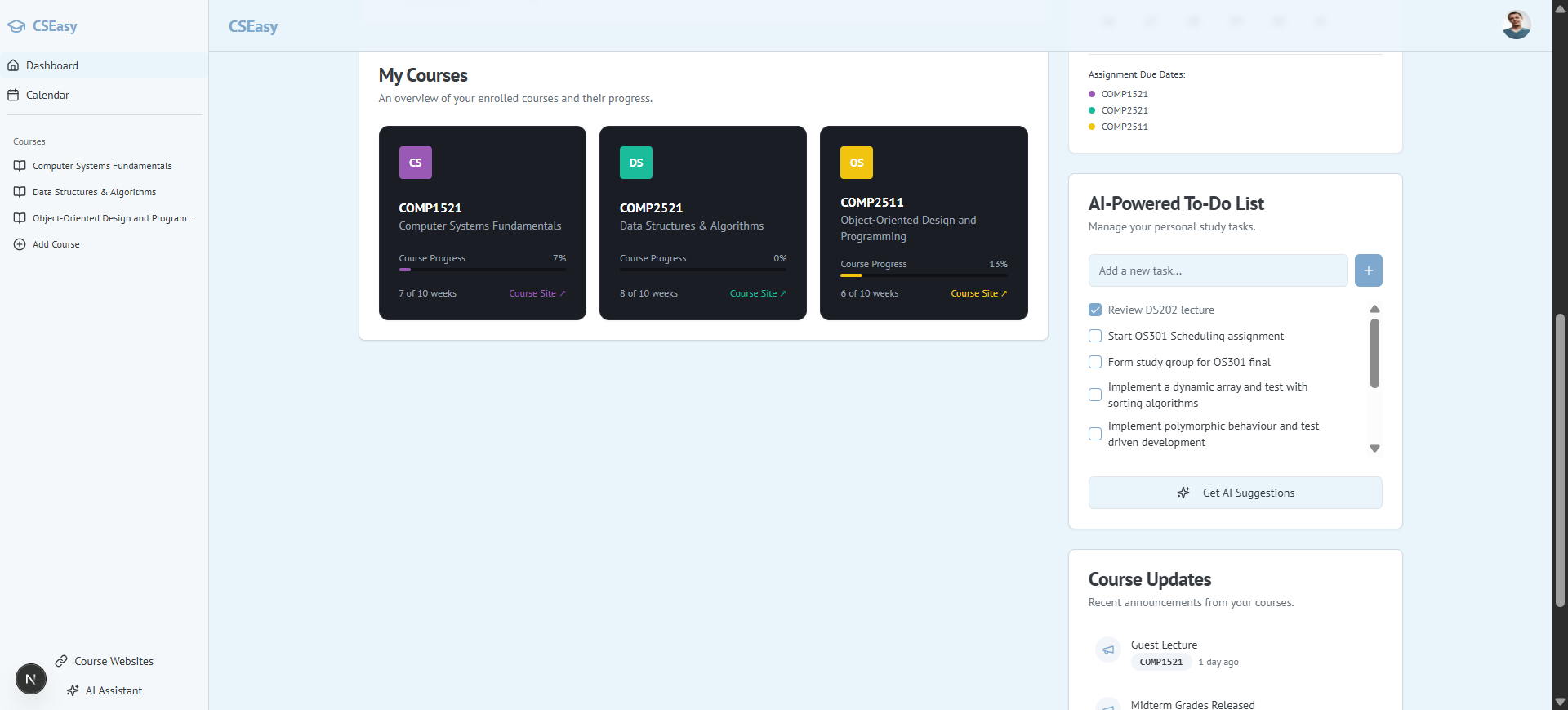
Task: Click the COMP2511 course progress bar
Action: 924,275
